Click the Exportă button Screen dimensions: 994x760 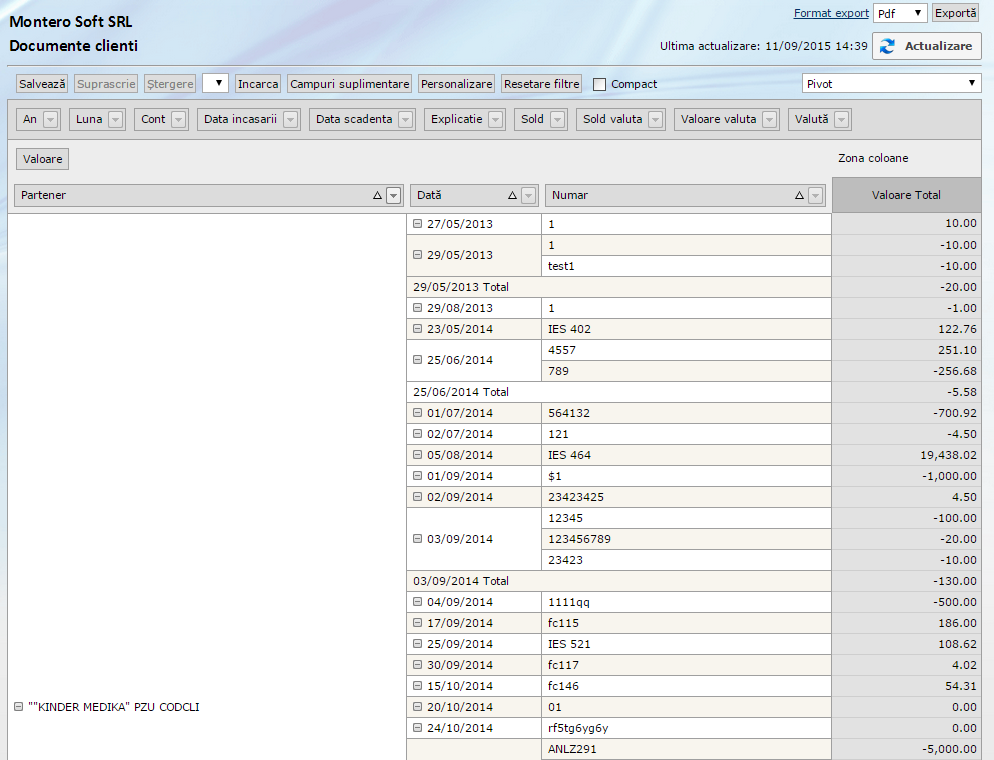[955, 13]
